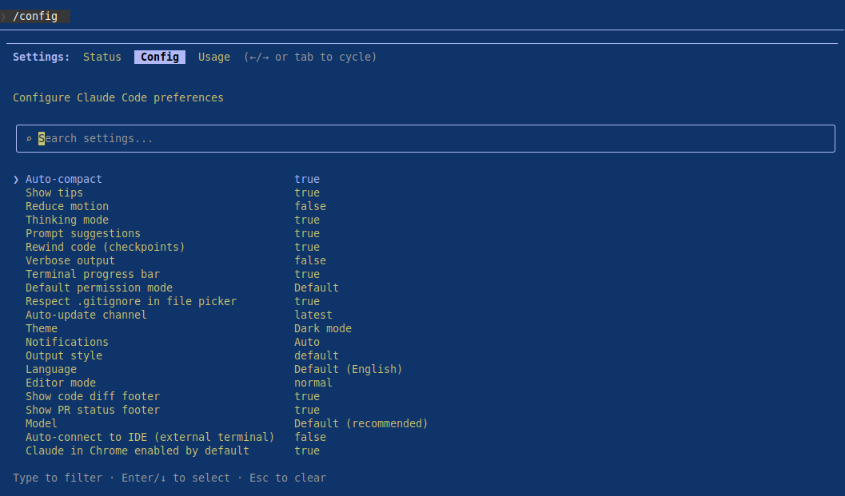Select the 'Output style' label

(x=64, y=356)
